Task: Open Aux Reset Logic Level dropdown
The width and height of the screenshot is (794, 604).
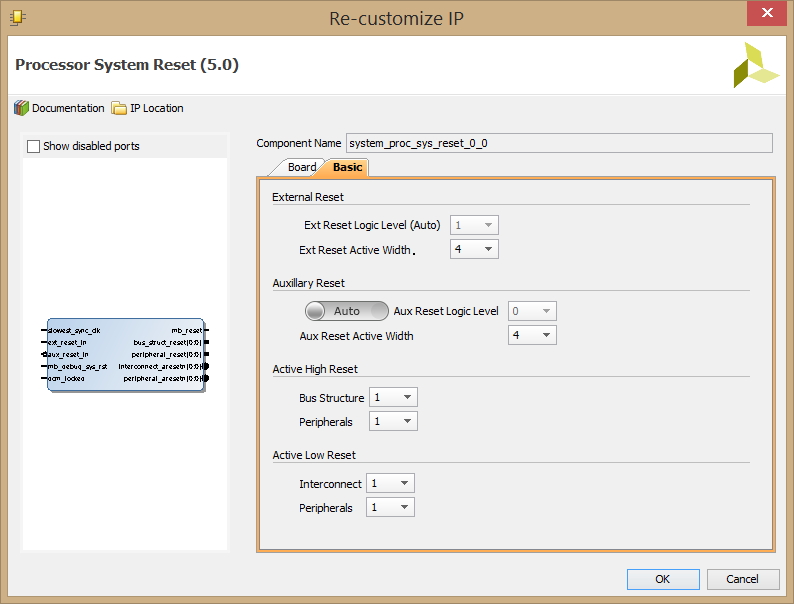Action: pyautogui.click(x=532, y=311)
